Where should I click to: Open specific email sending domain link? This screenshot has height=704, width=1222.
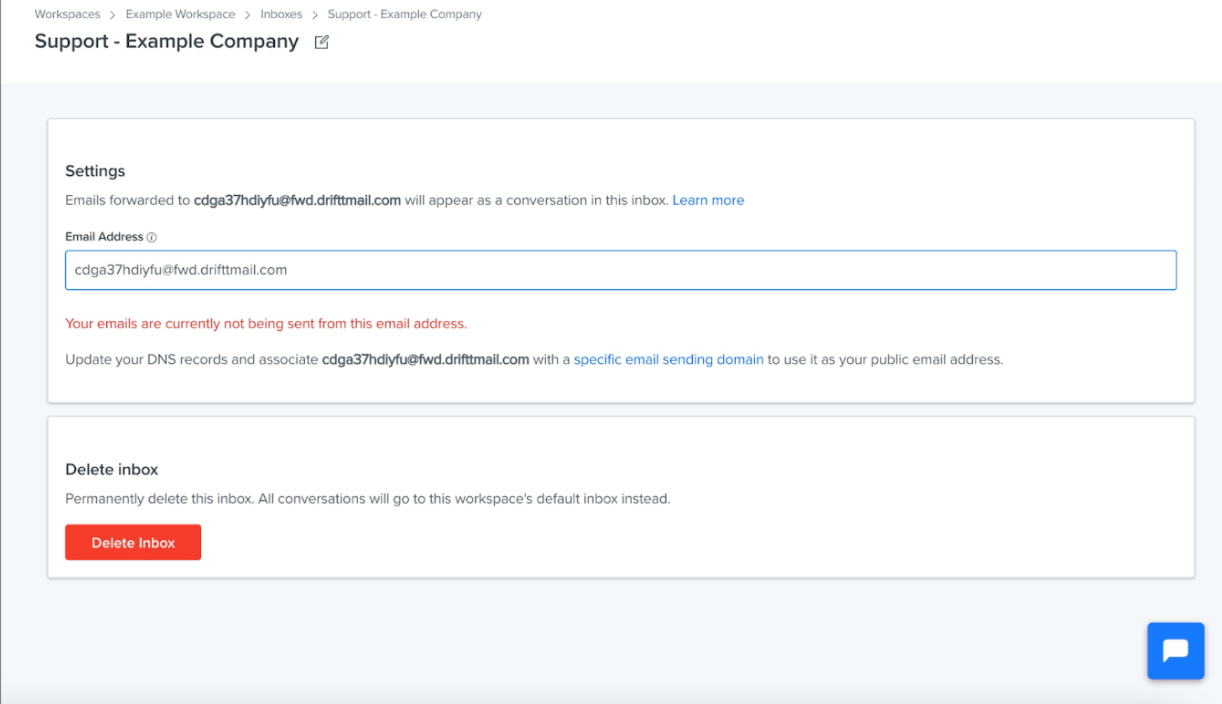669,359
